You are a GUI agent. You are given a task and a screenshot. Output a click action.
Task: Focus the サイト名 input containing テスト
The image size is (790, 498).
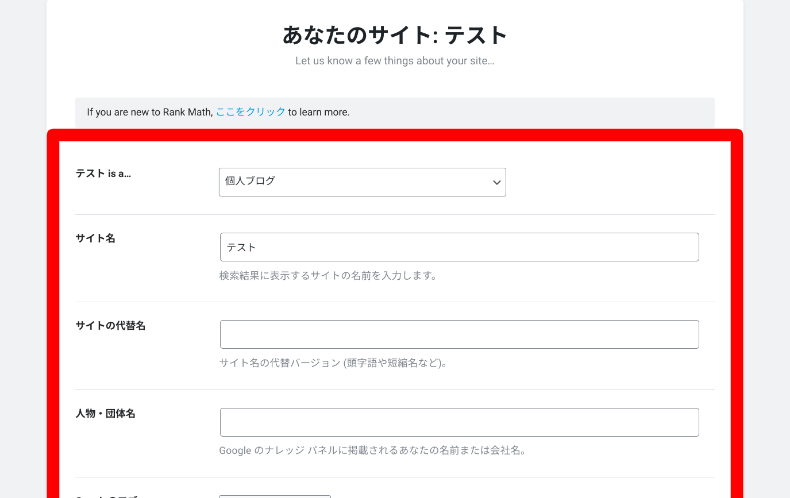pos(458,247)
